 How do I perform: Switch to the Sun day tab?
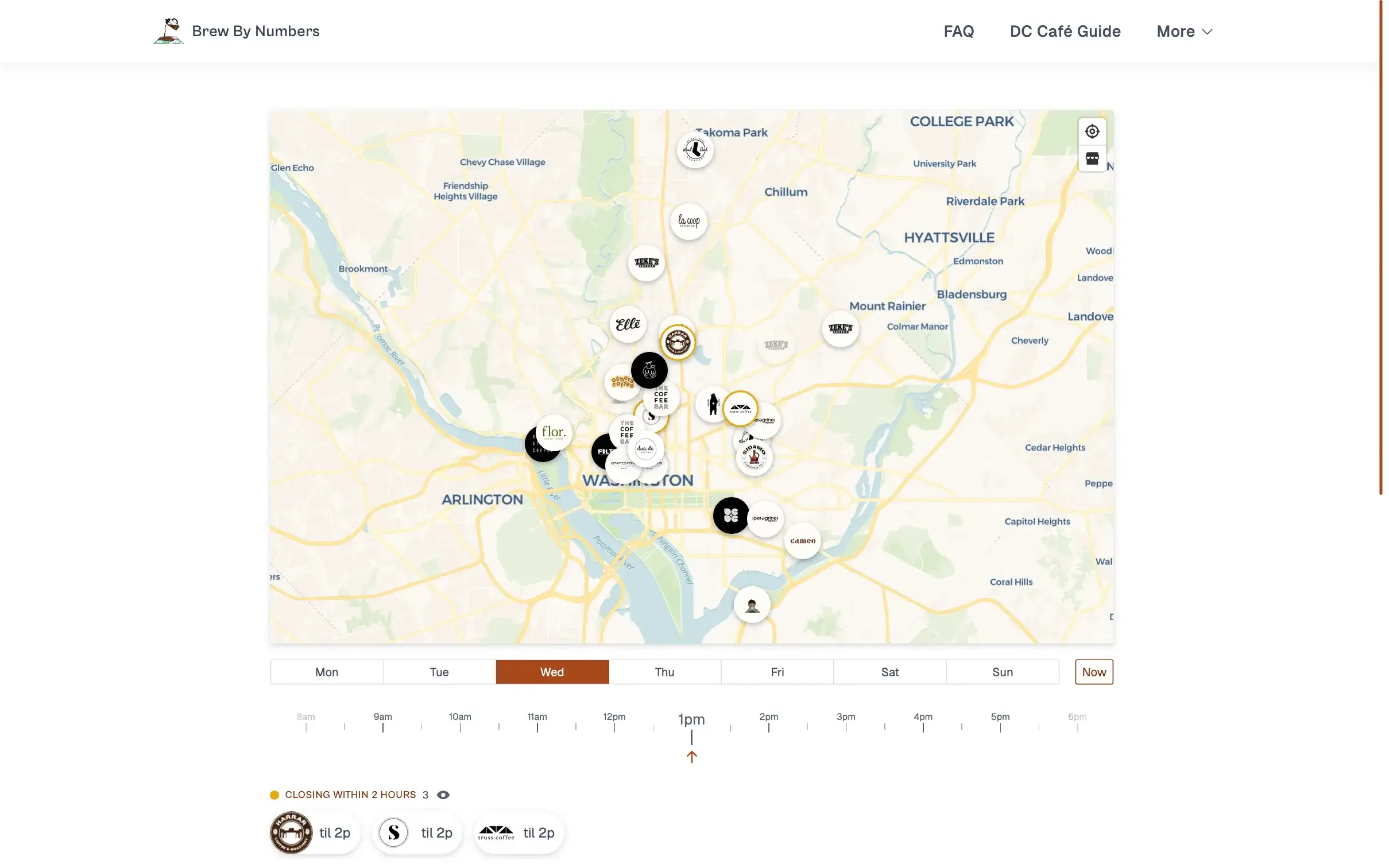tap(1002, 672)
